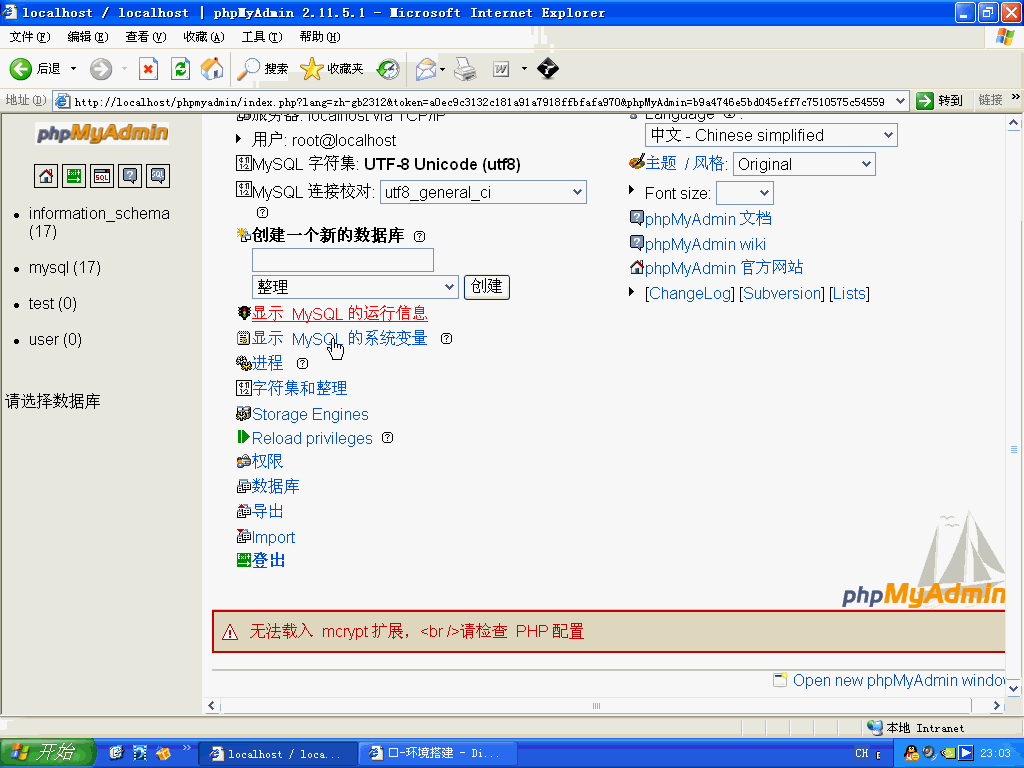Click the help icon next to 创建一个新的数据库
Screen dimensions: 1024x768
pos(420,236)
